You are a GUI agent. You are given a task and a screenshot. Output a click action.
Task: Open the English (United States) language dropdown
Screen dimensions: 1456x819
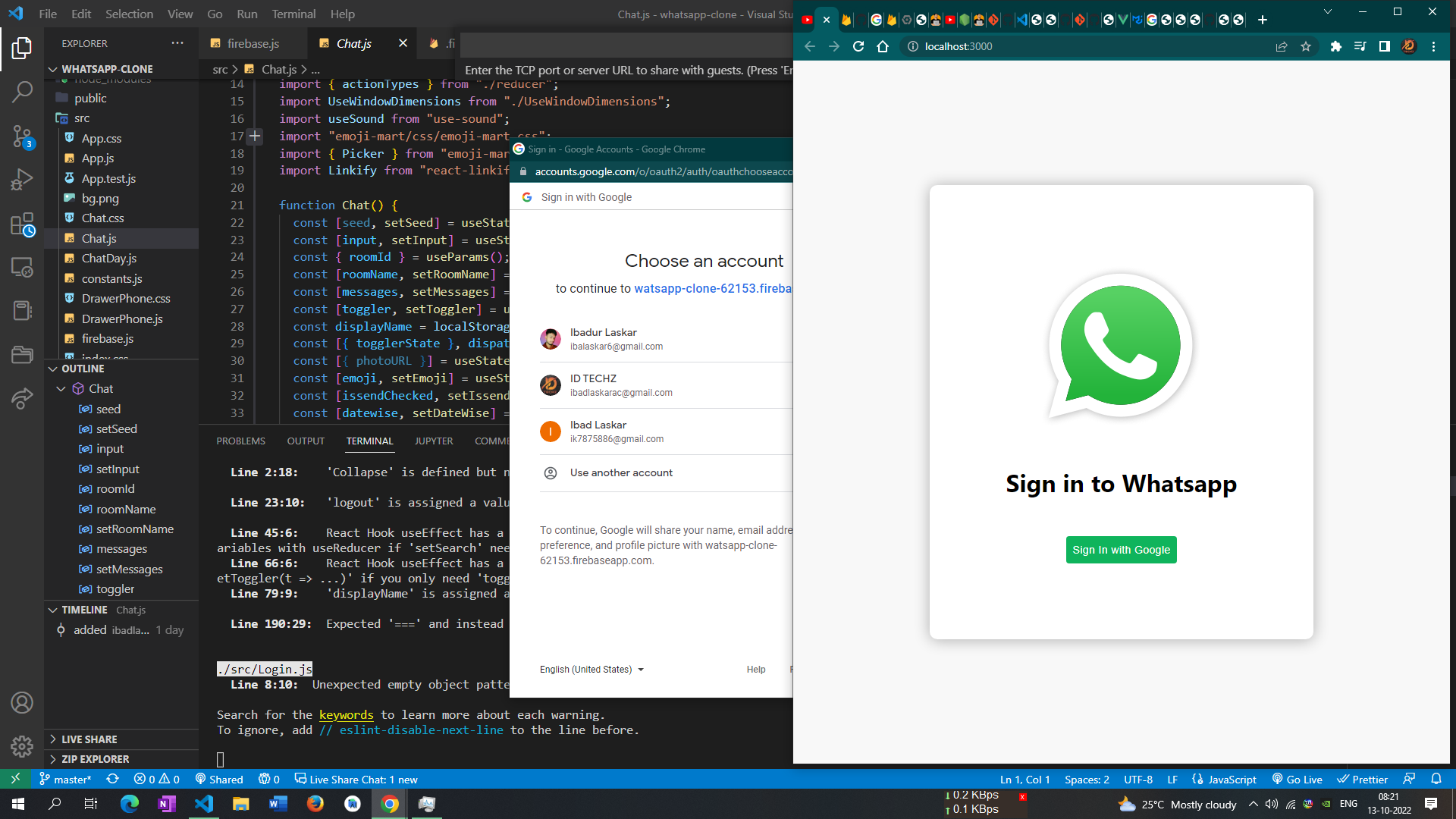592,670
